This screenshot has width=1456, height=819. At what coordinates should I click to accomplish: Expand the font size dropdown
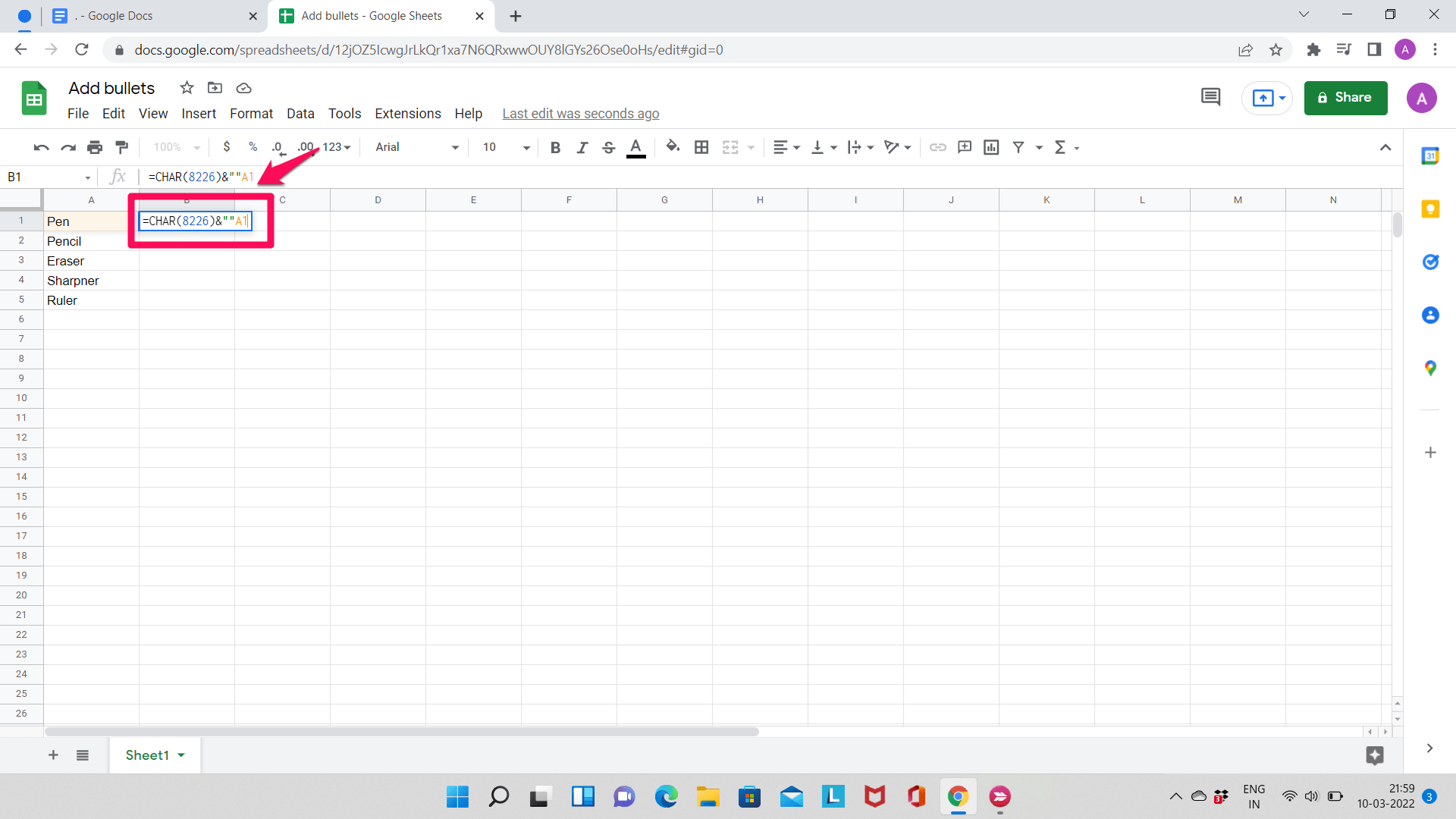click(x=525, y=147)
